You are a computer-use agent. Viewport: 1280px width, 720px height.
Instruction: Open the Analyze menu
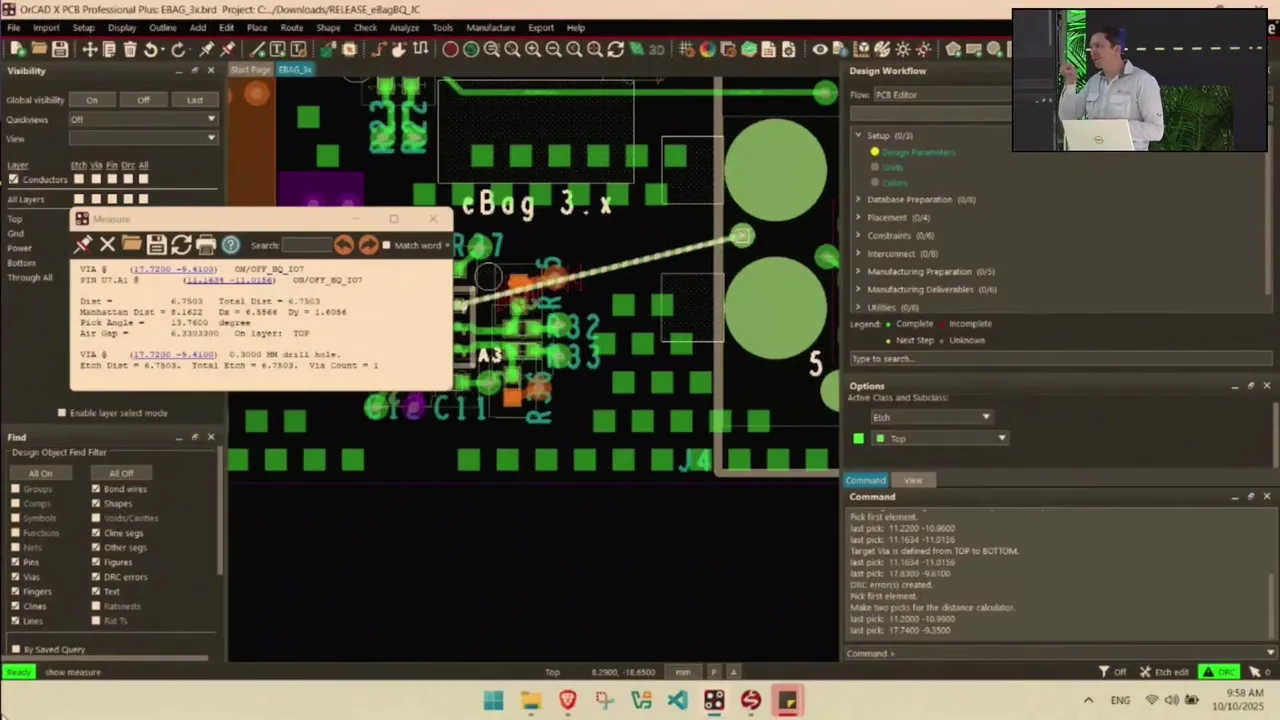pyautogui.click(x=404, y=27)
